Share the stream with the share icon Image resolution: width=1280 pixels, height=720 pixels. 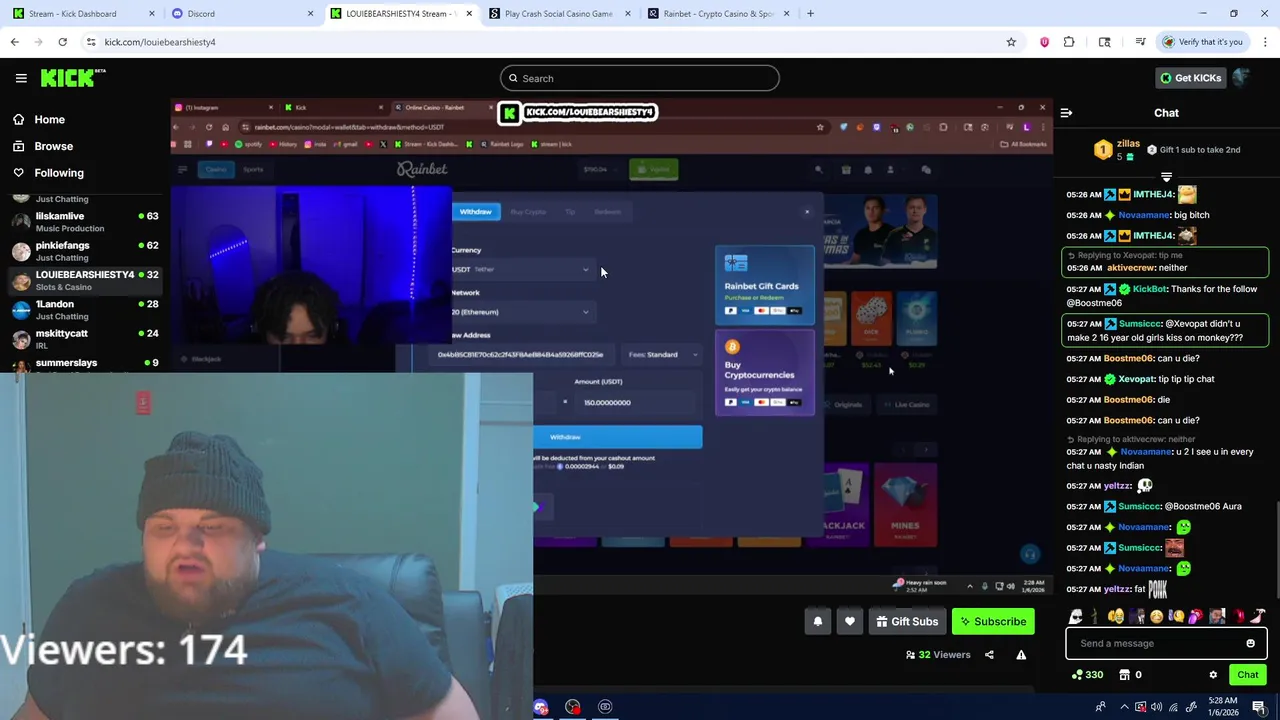(x=989, y=655)
